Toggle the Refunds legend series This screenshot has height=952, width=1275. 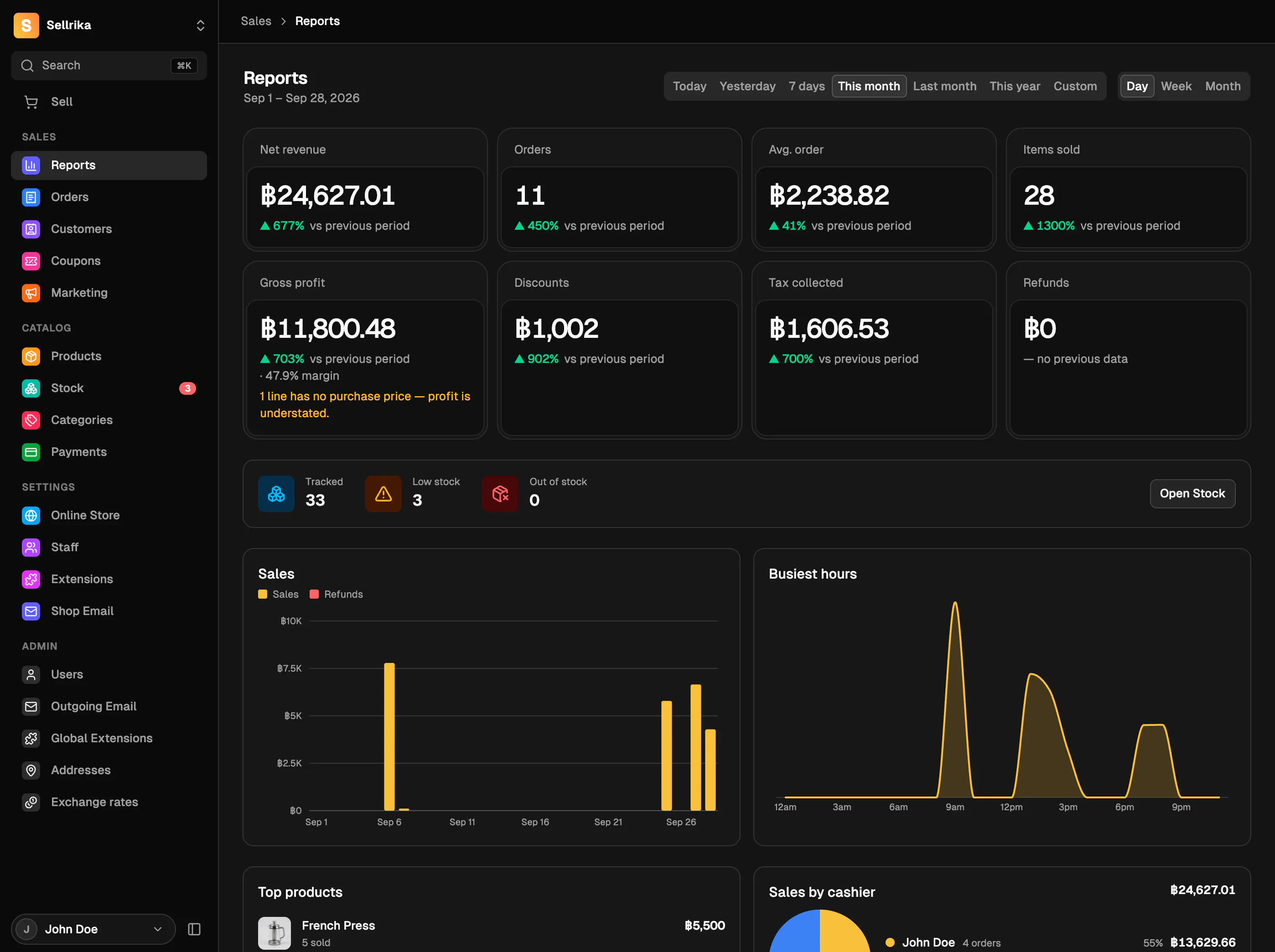[336, 594]
